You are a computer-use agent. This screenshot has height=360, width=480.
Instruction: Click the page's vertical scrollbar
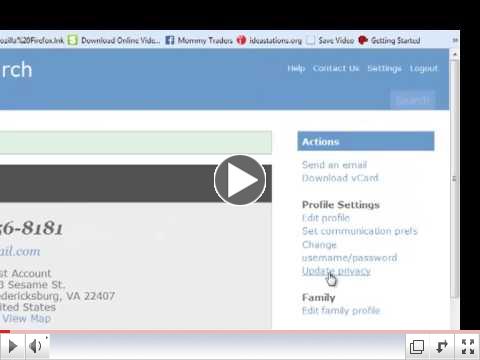pyautogui.click(x=454, y=178)
